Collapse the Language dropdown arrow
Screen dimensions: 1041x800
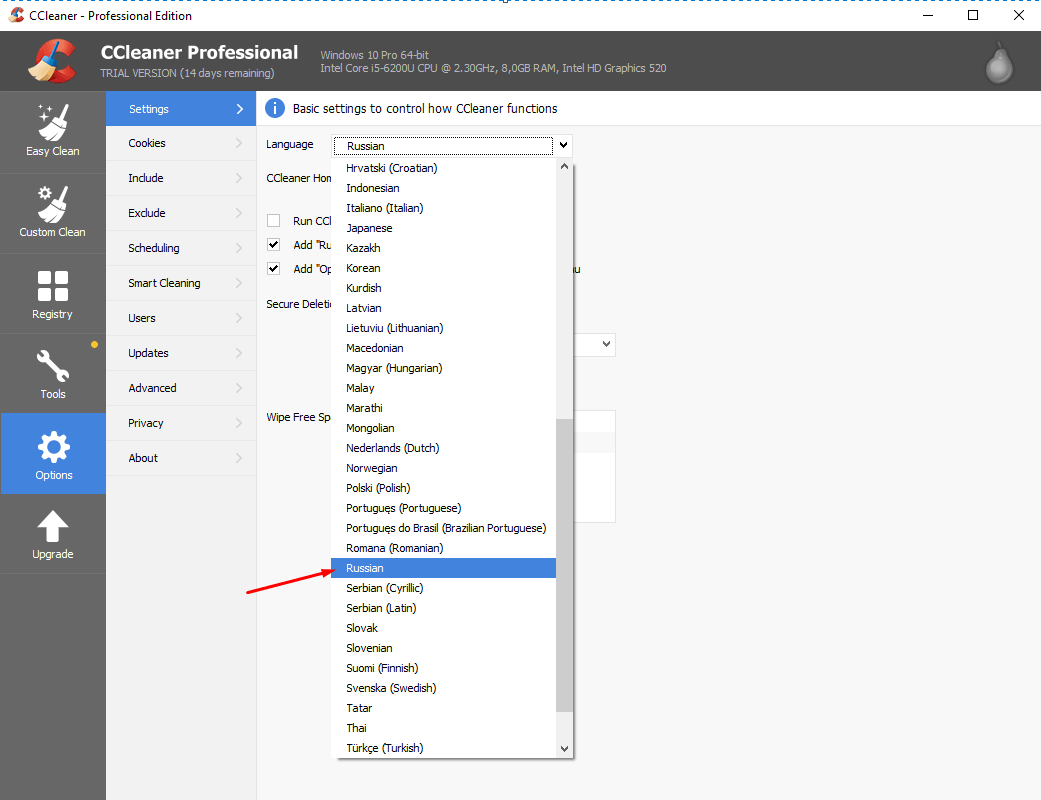[564, 145]
